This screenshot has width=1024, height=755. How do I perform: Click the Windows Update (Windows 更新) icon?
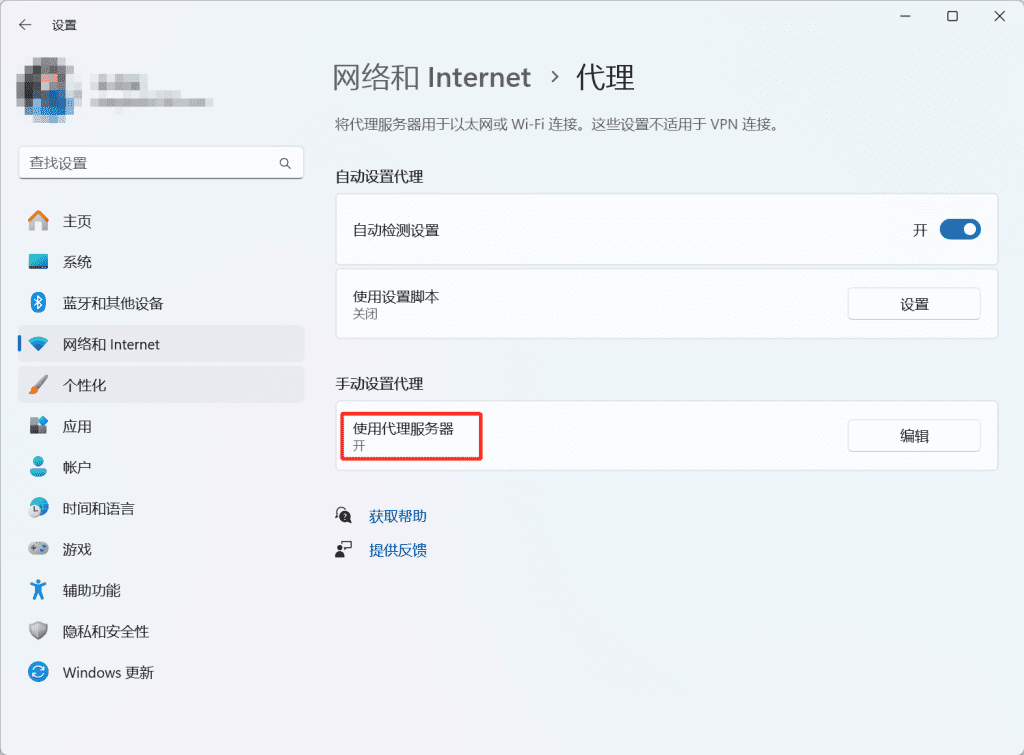pyautogui.click(x=38, y=672)
